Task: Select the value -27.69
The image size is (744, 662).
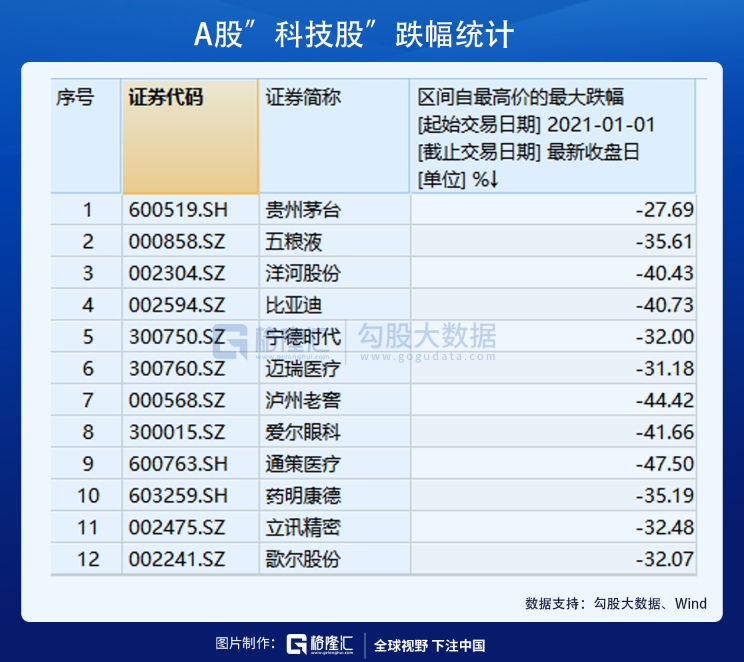Action: pyautogui.click(x=664, y=210)
